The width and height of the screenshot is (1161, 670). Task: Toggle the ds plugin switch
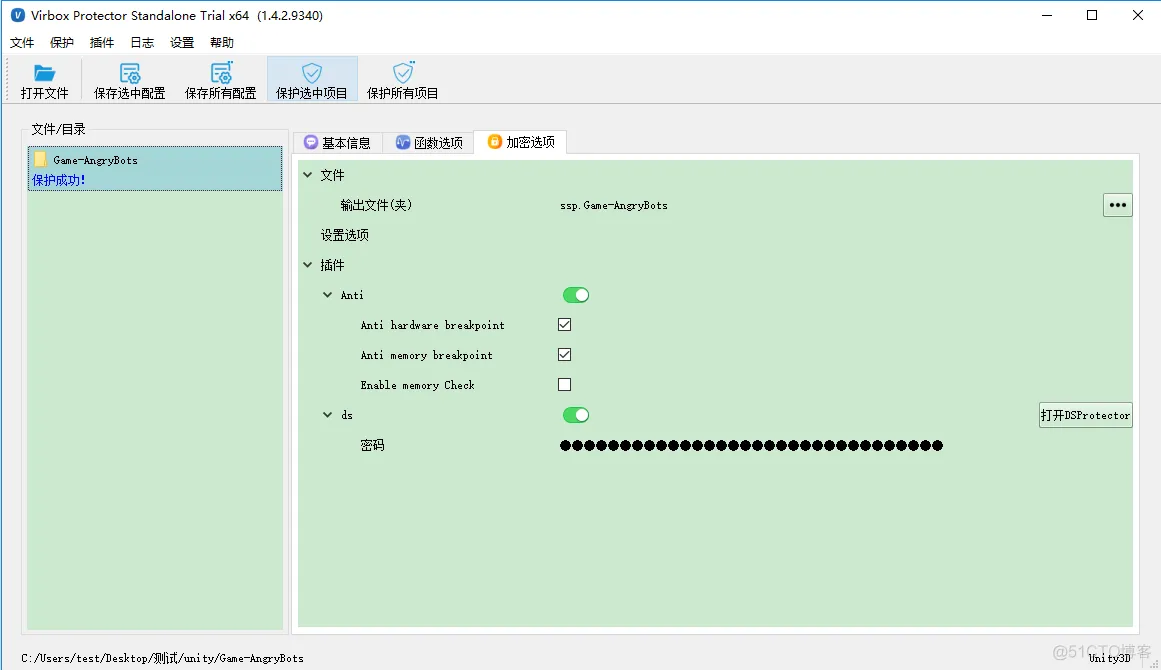[x=576, y=415]
